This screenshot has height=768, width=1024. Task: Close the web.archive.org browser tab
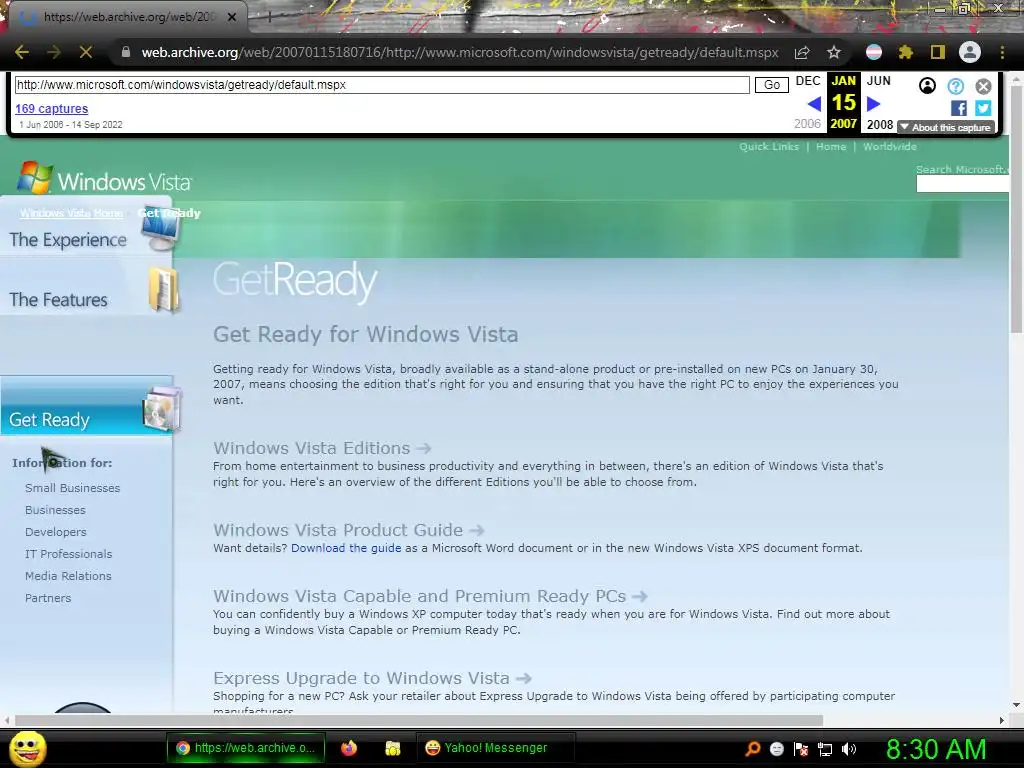232,17
